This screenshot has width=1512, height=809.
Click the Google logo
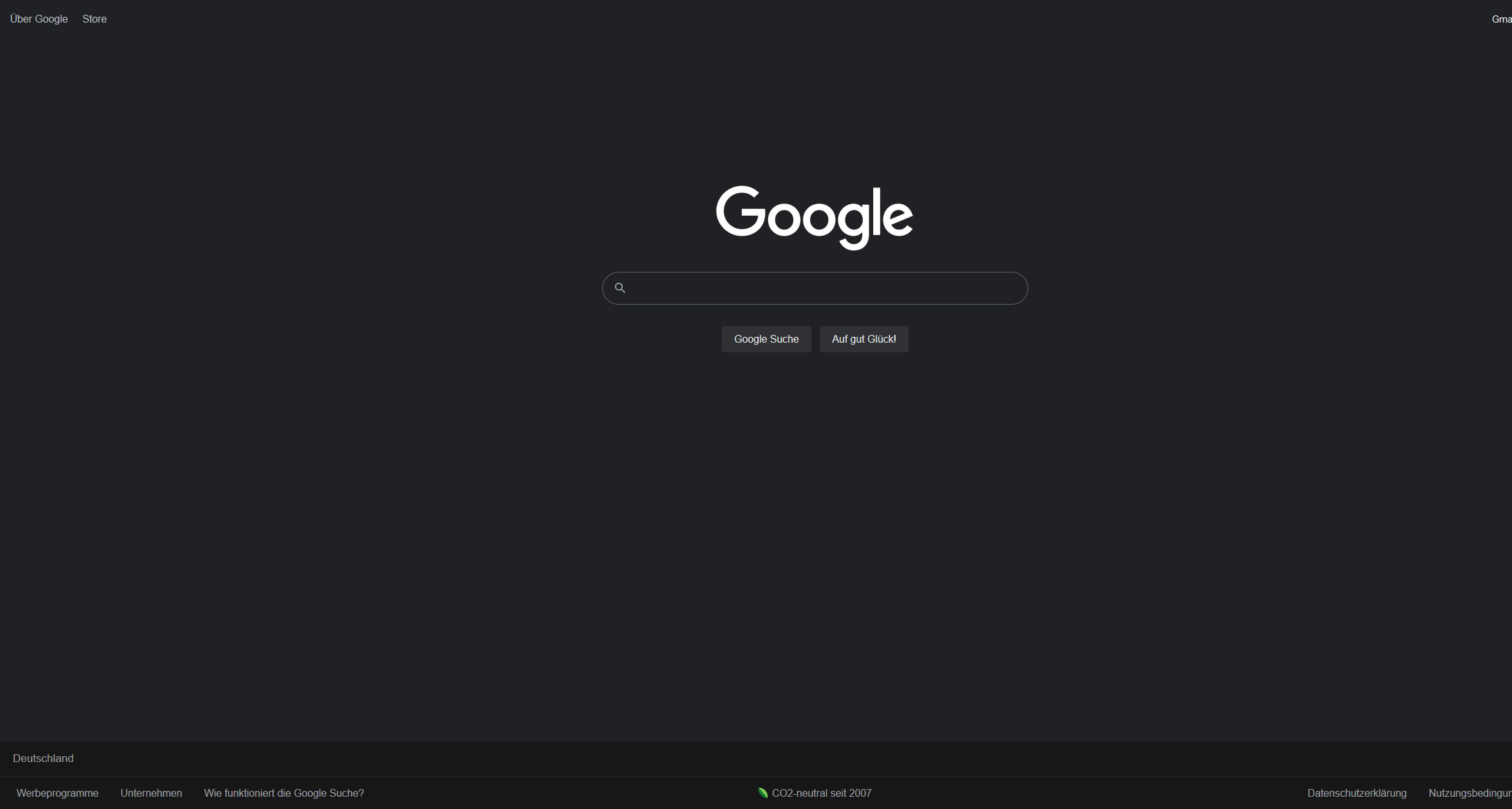(815, 216)
